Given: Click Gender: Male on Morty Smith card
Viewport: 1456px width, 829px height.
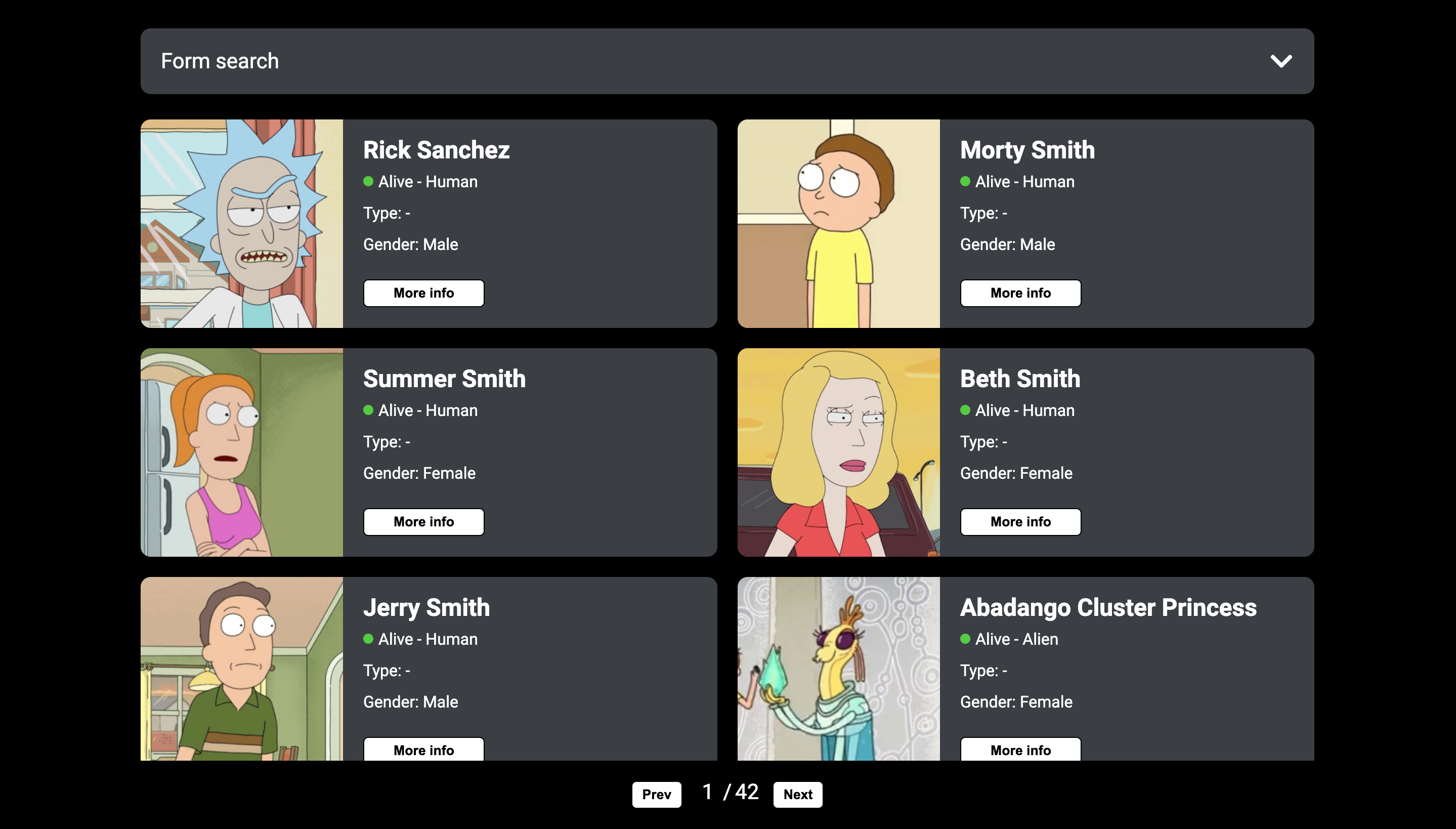Looking at the screenshot, I should [x=1008, y=244].
